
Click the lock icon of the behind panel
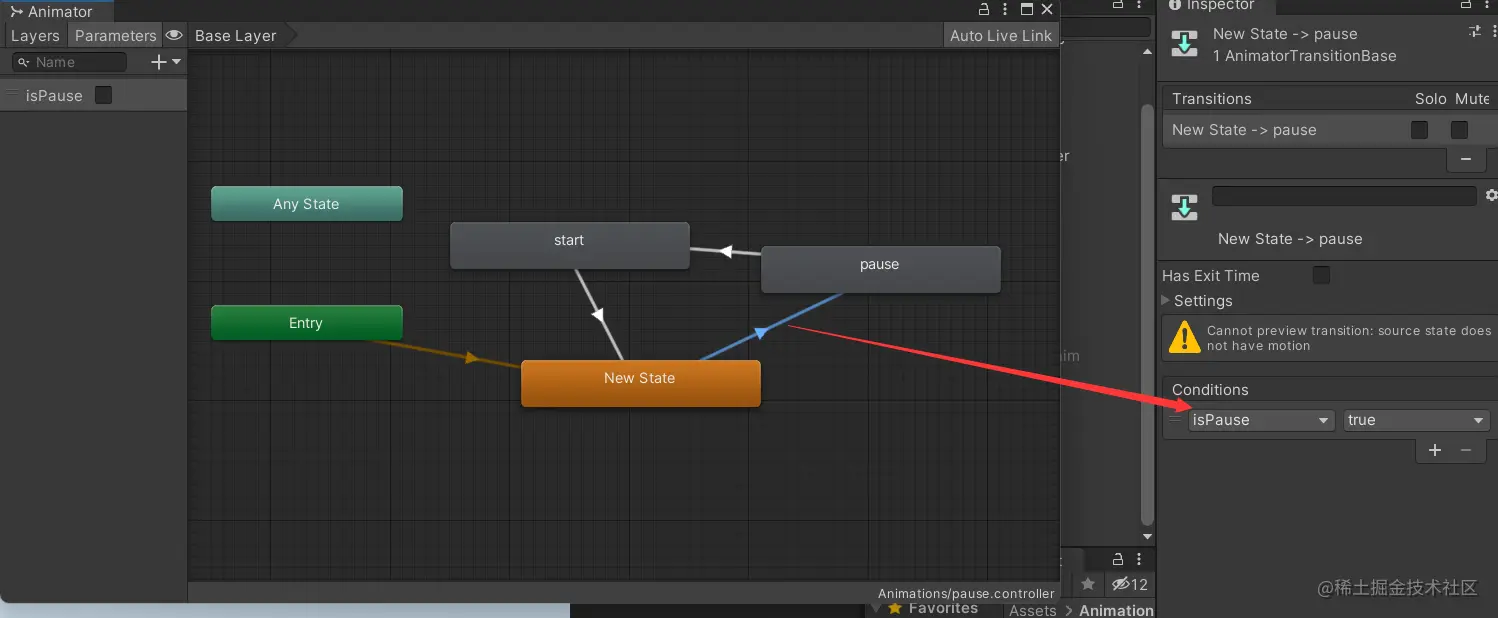(1119, 5)
